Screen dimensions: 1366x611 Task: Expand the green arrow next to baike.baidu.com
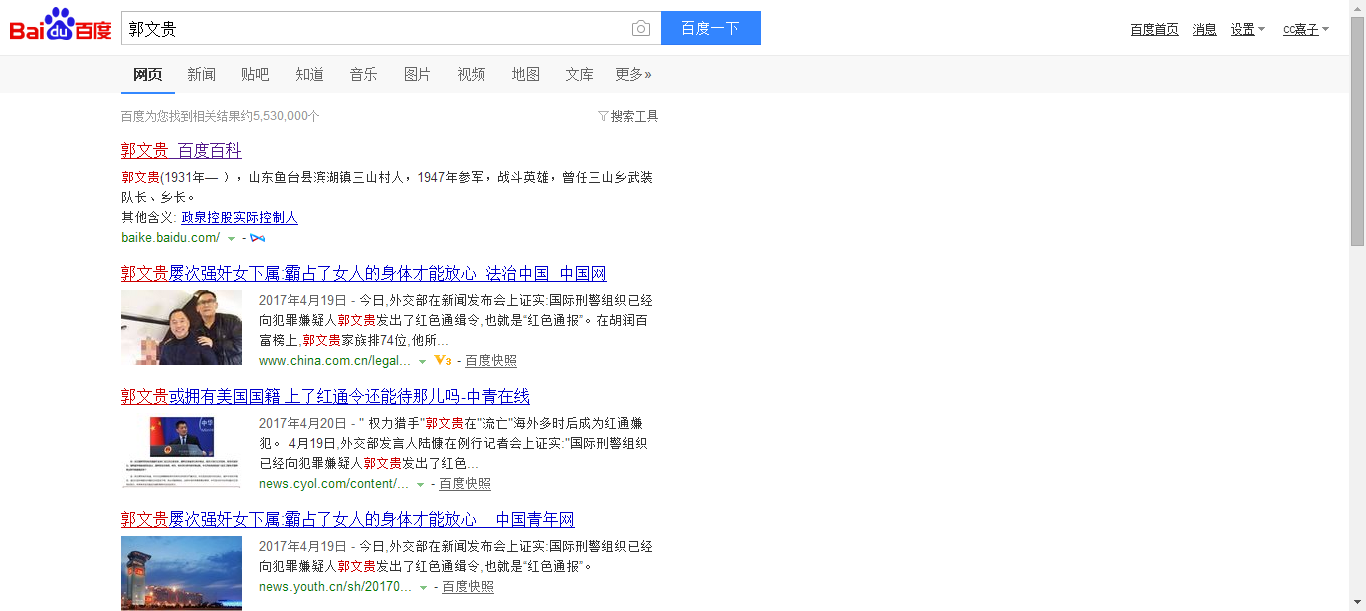232,239
